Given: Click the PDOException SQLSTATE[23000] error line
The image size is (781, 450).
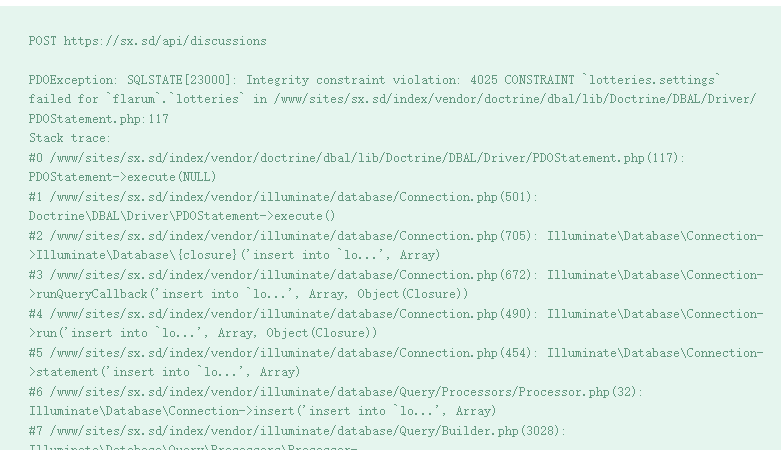Looking at the screenshot, I should coord(375,80).
